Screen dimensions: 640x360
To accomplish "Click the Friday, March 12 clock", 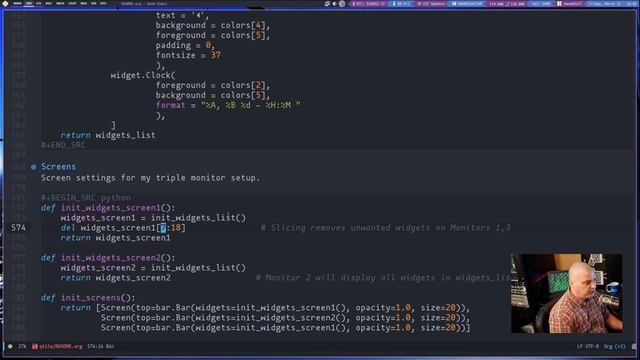I will coord(612,4).
